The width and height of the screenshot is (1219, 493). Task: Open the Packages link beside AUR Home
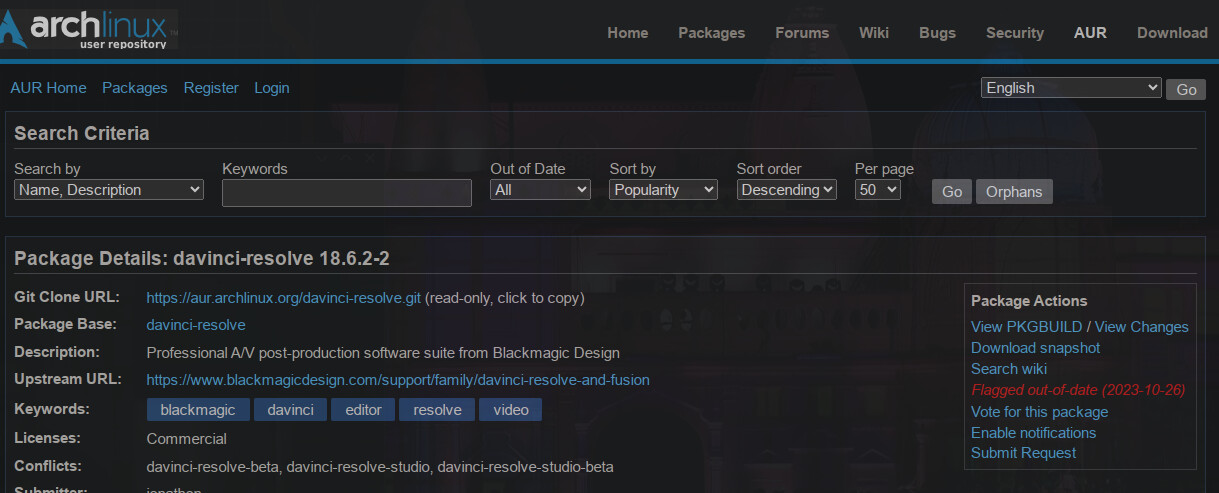point(135,88)
